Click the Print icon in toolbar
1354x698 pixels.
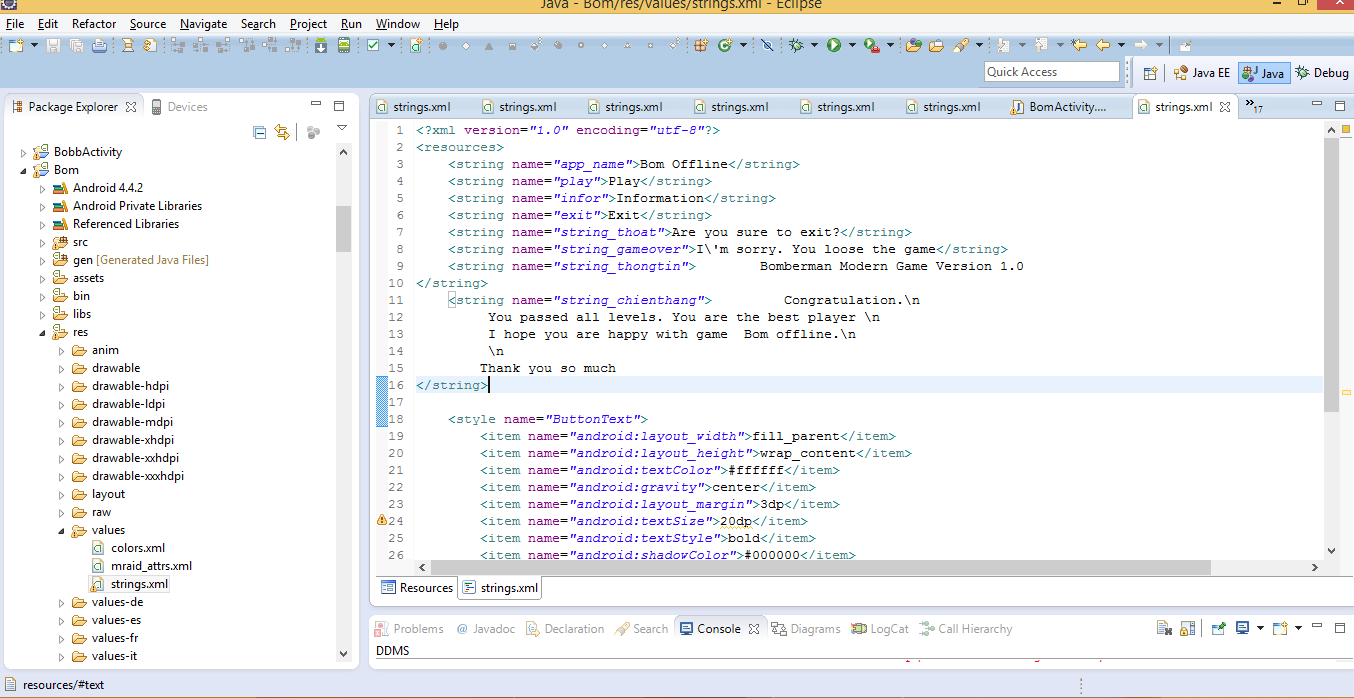[99, 45]
